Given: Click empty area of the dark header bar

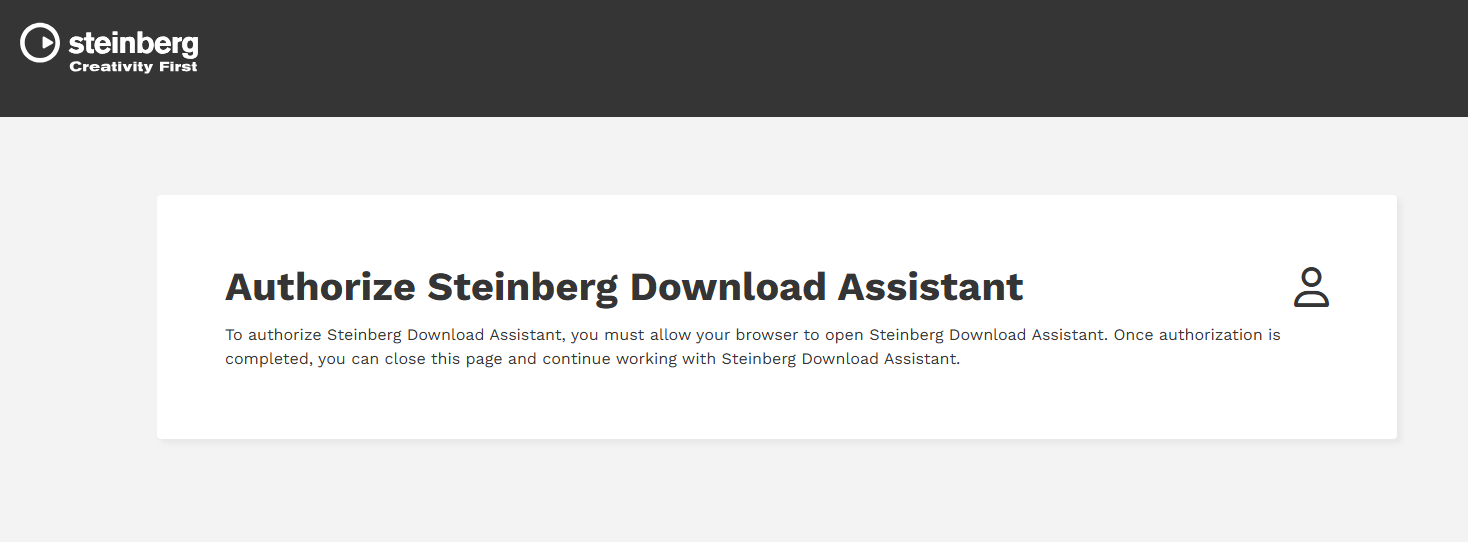Looking at the screenshot, I should pos(800,58).
